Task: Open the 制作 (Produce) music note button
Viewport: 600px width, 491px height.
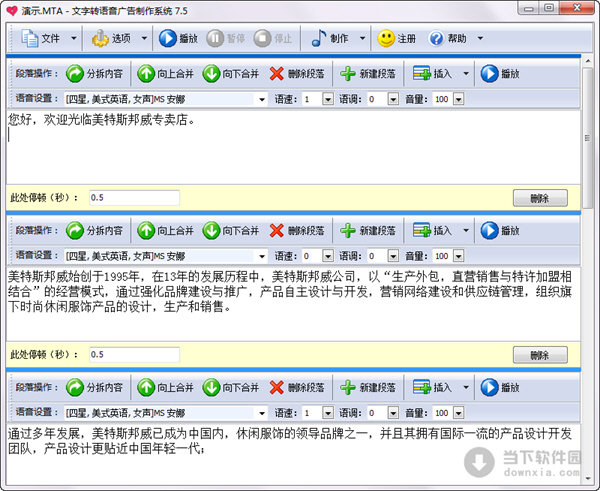Action: (329, 38)
